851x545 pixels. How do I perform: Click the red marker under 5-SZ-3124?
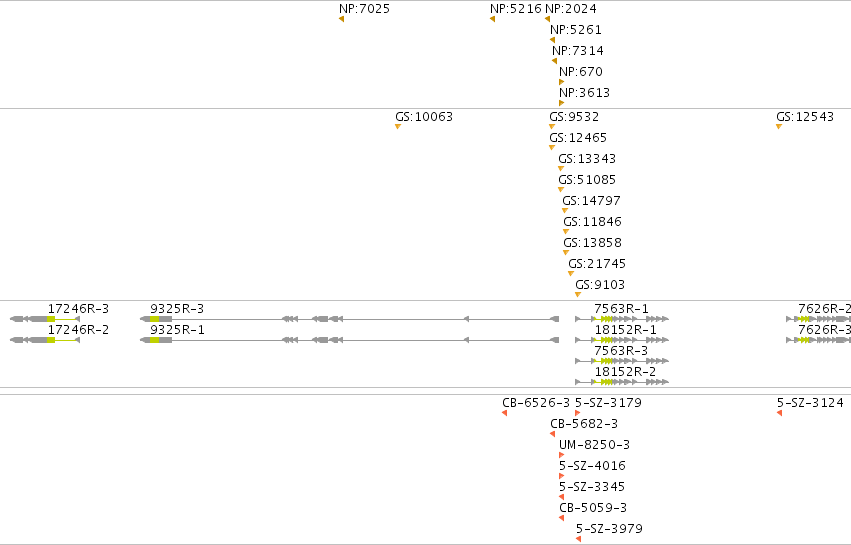coord(779,413)
